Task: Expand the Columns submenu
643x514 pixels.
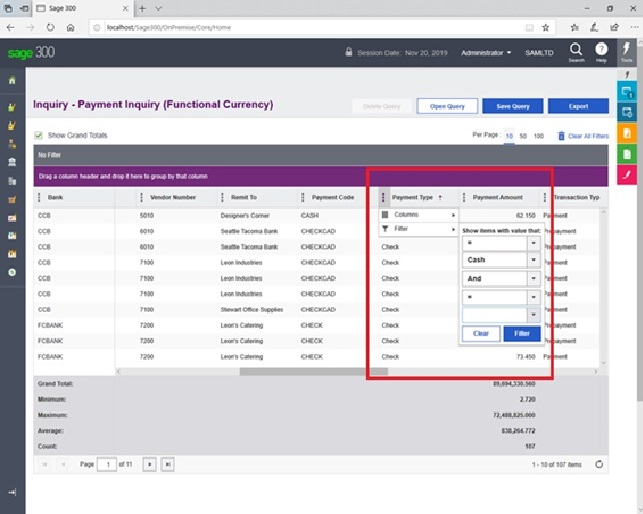Action: point(419,215)
